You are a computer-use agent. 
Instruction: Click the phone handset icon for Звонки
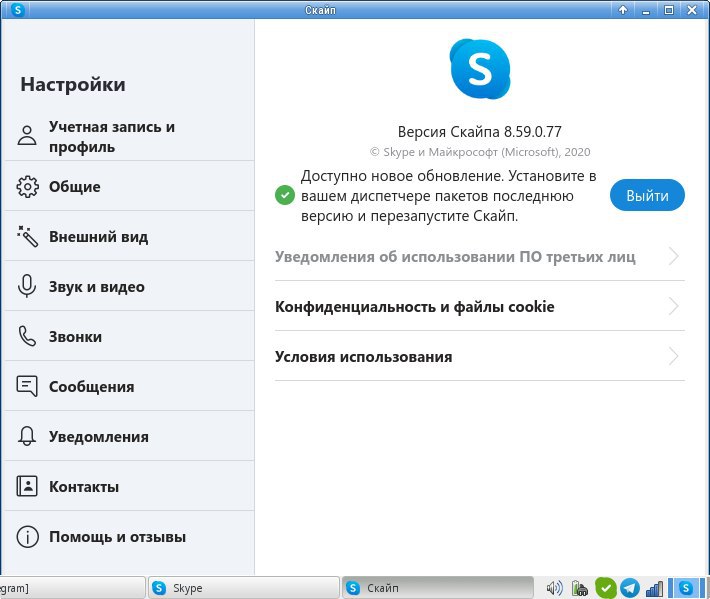click(27, 336)
